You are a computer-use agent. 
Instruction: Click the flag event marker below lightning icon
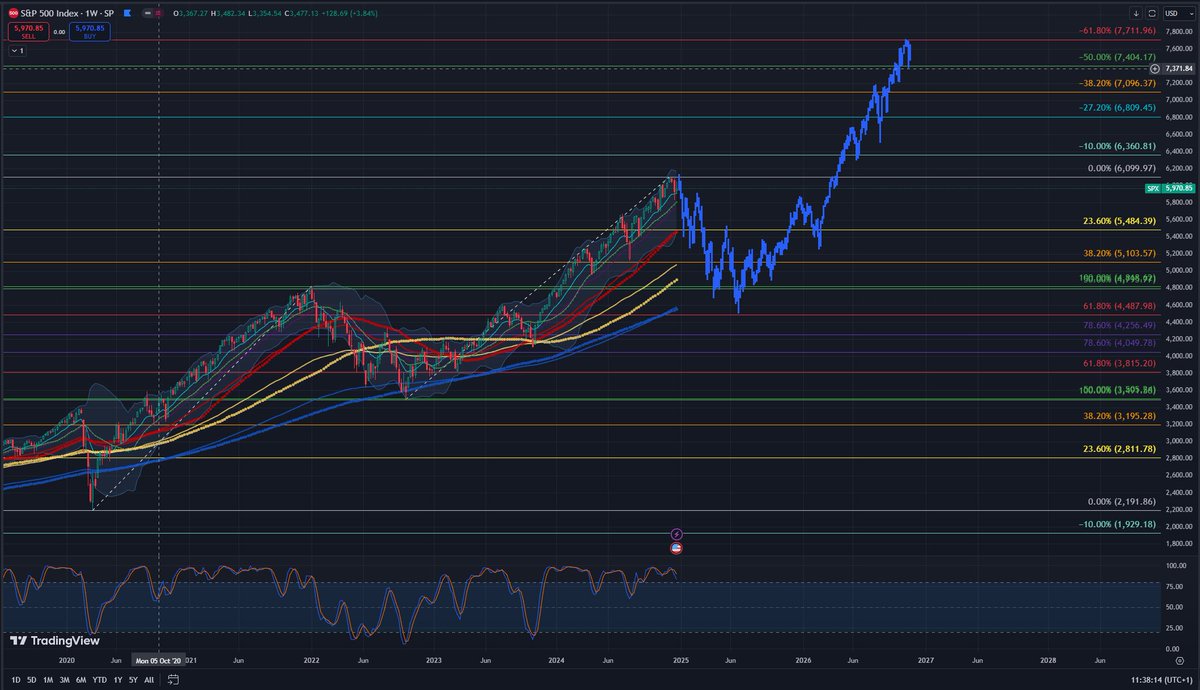676,547
